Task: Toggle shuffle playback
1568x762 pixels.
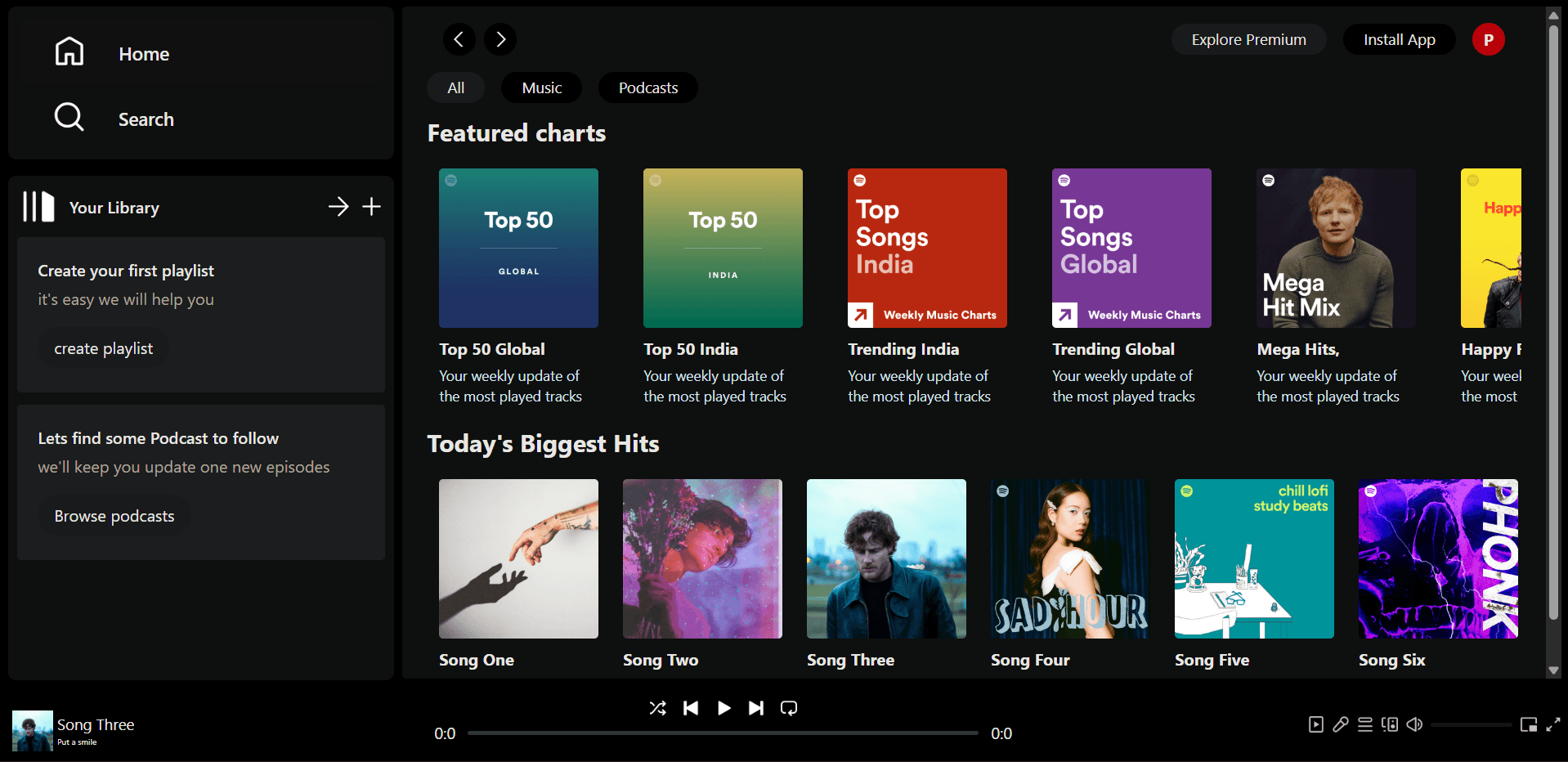Action: 657,708
